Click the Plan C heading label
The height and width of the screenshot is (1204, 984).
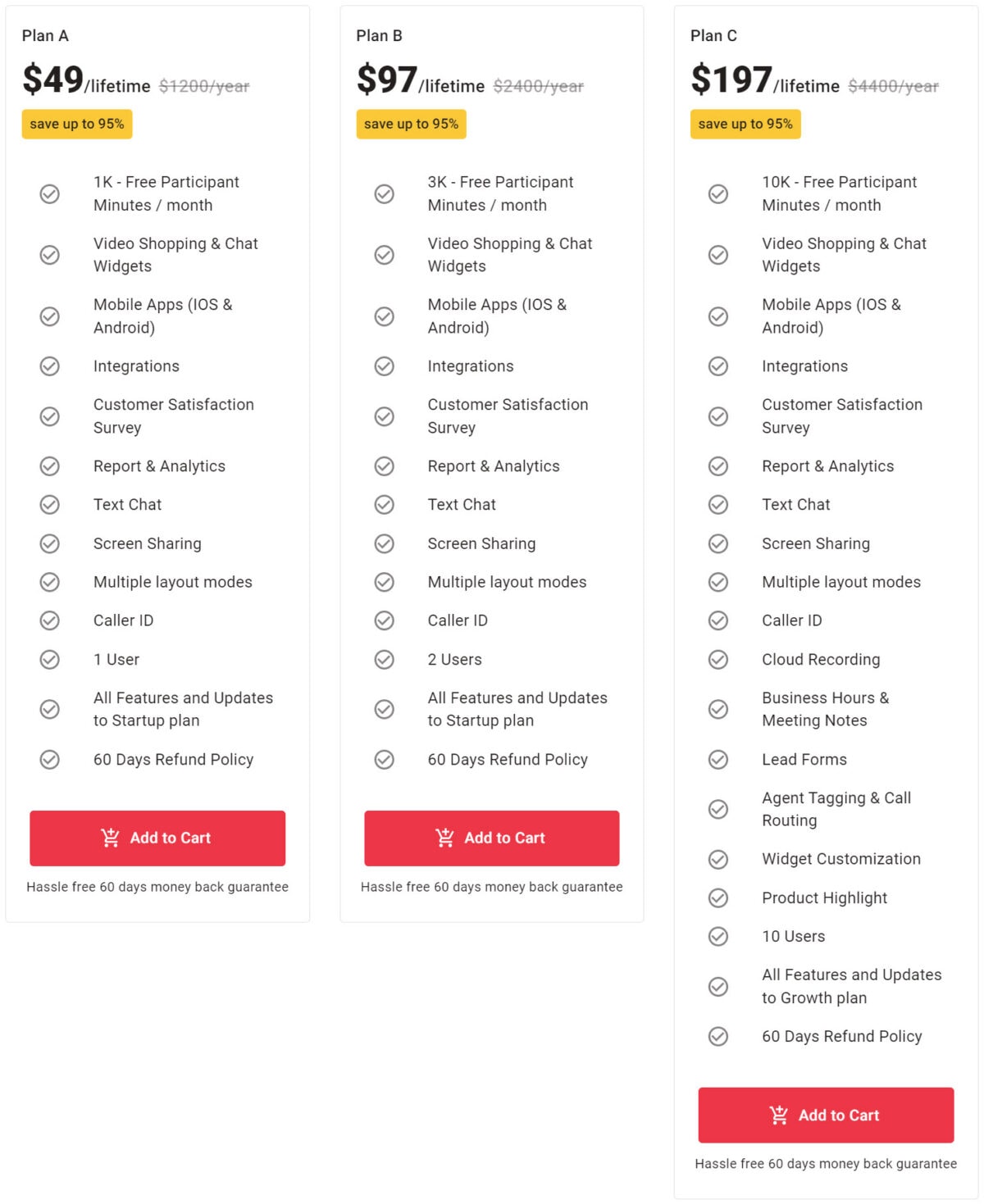(713, 36)
